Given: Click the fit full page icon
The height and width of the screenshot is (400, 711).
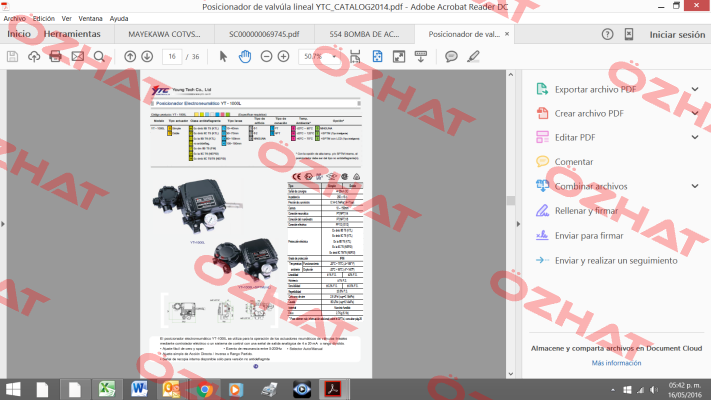Looking at the screenshot, I should point(377,57).
